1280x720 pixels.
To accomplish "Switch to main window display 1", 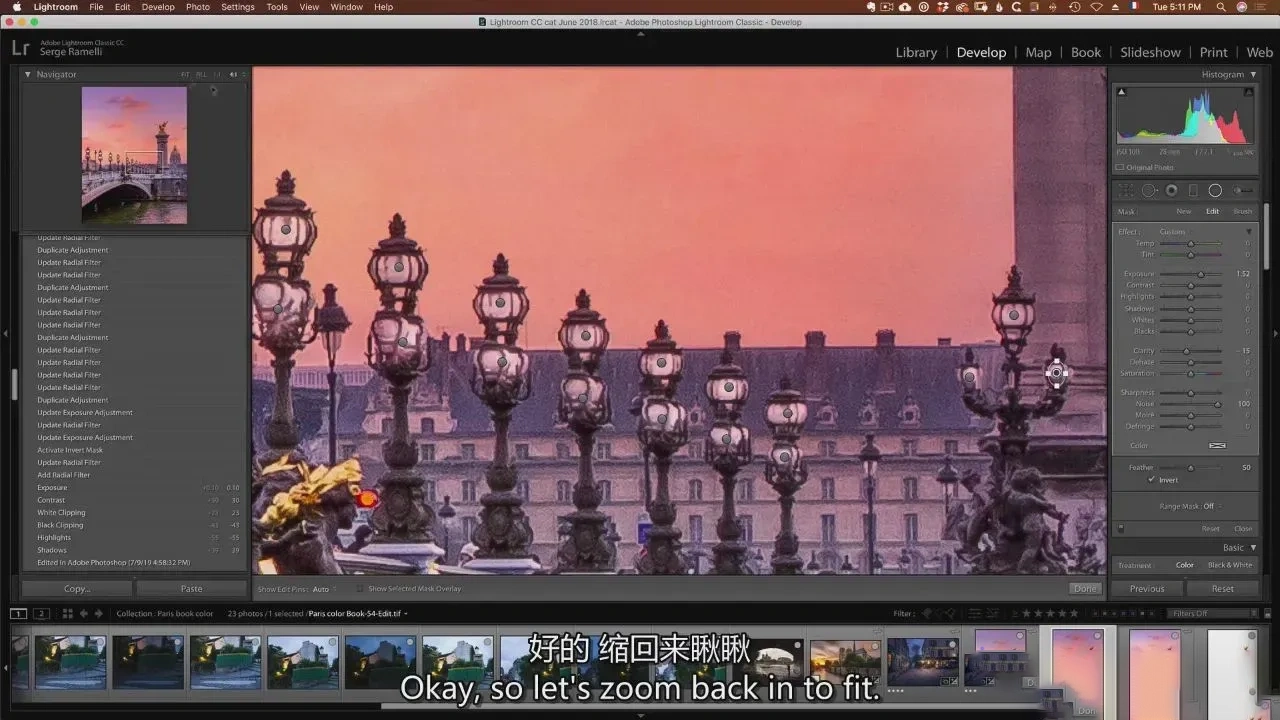I will point(18,613).
